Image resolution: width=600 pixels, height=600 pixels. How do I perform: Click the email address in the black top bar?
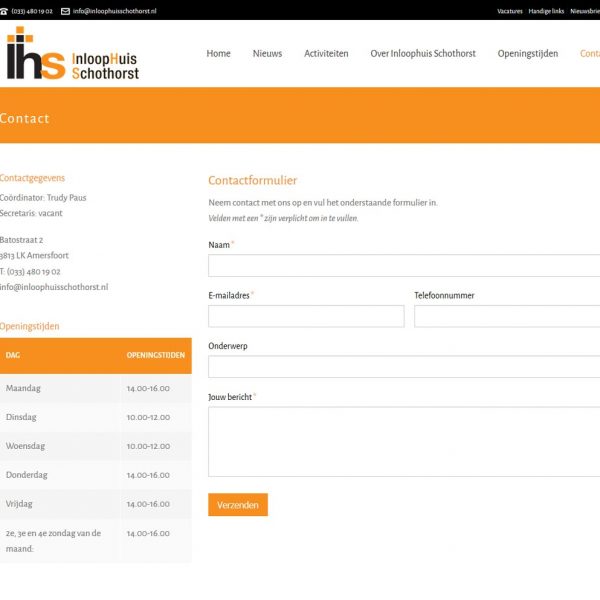[x=115, y=11]
